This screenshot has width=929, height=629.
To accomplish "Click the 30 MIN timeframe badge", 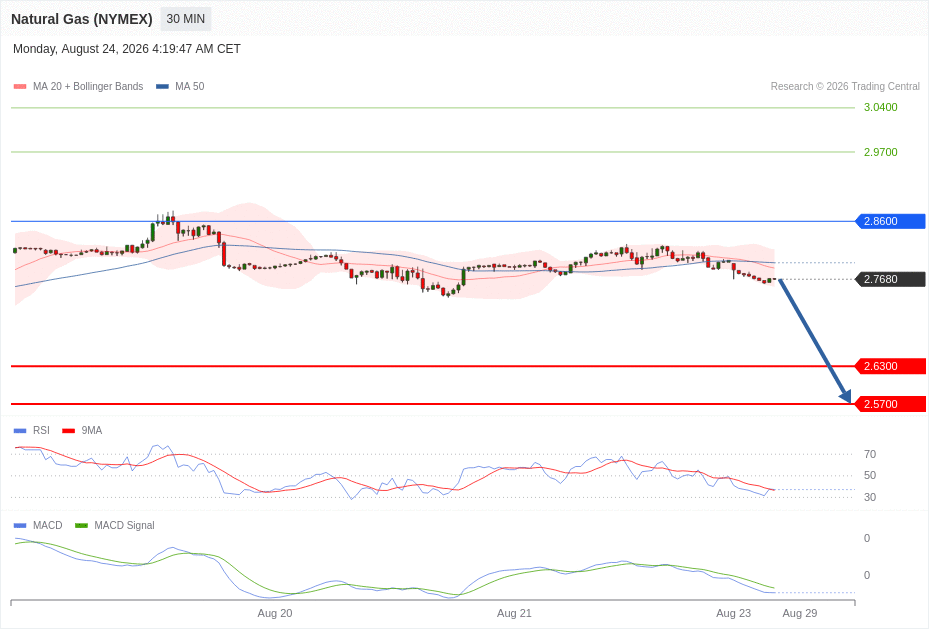I will [185, 19].
